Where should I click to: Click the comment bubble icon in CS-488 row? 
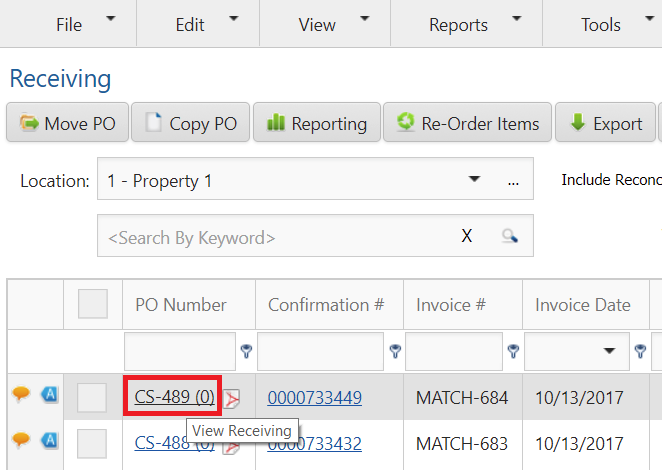(20, 441)
